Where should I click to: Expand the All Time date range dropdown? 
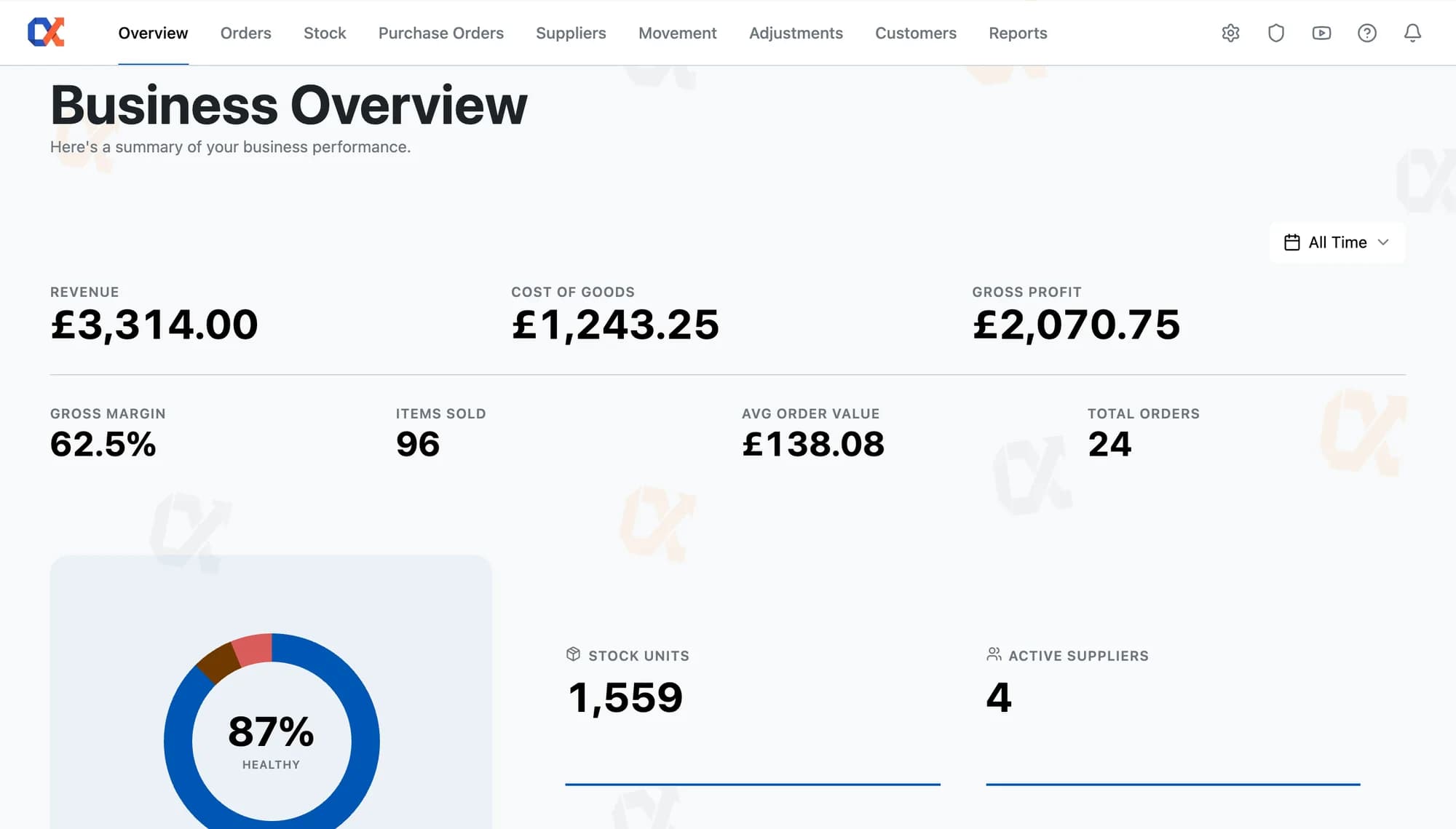click(x=1337, y=242)
